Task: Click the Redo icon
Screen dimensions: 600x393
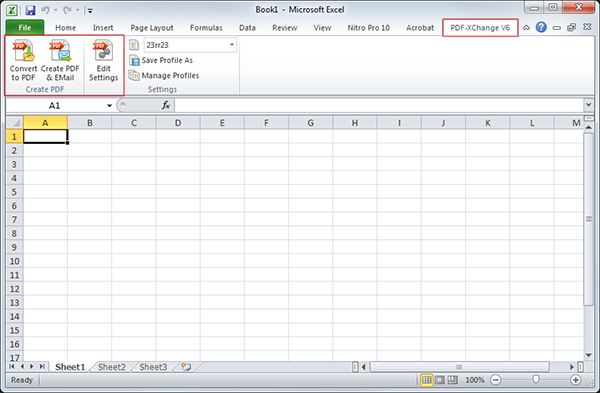Action: (x=67, y=10)
